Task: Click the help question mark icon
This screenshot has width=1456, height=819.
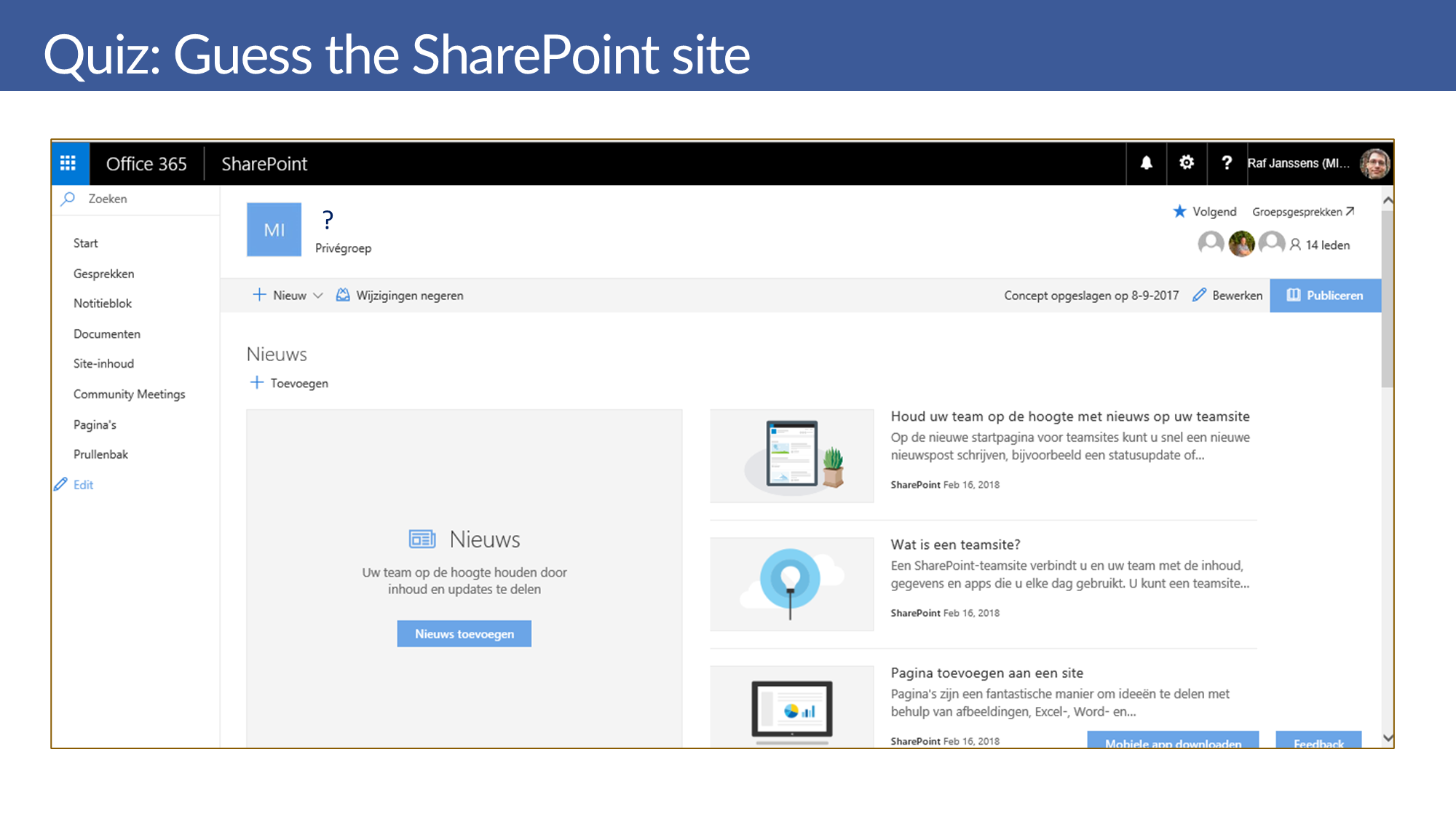Action: click(x=1227, y=163)
